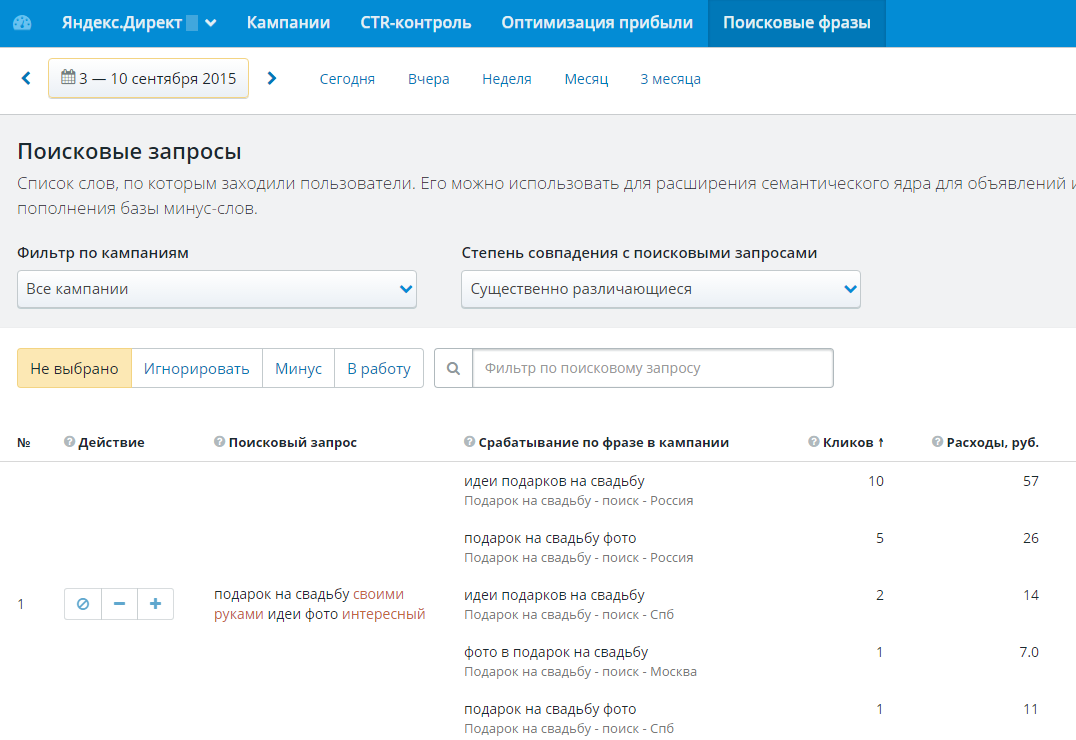Click the dashboard gauge icon in top bar
Viewport: 1076px width, 740px height.
pos(22,23)
